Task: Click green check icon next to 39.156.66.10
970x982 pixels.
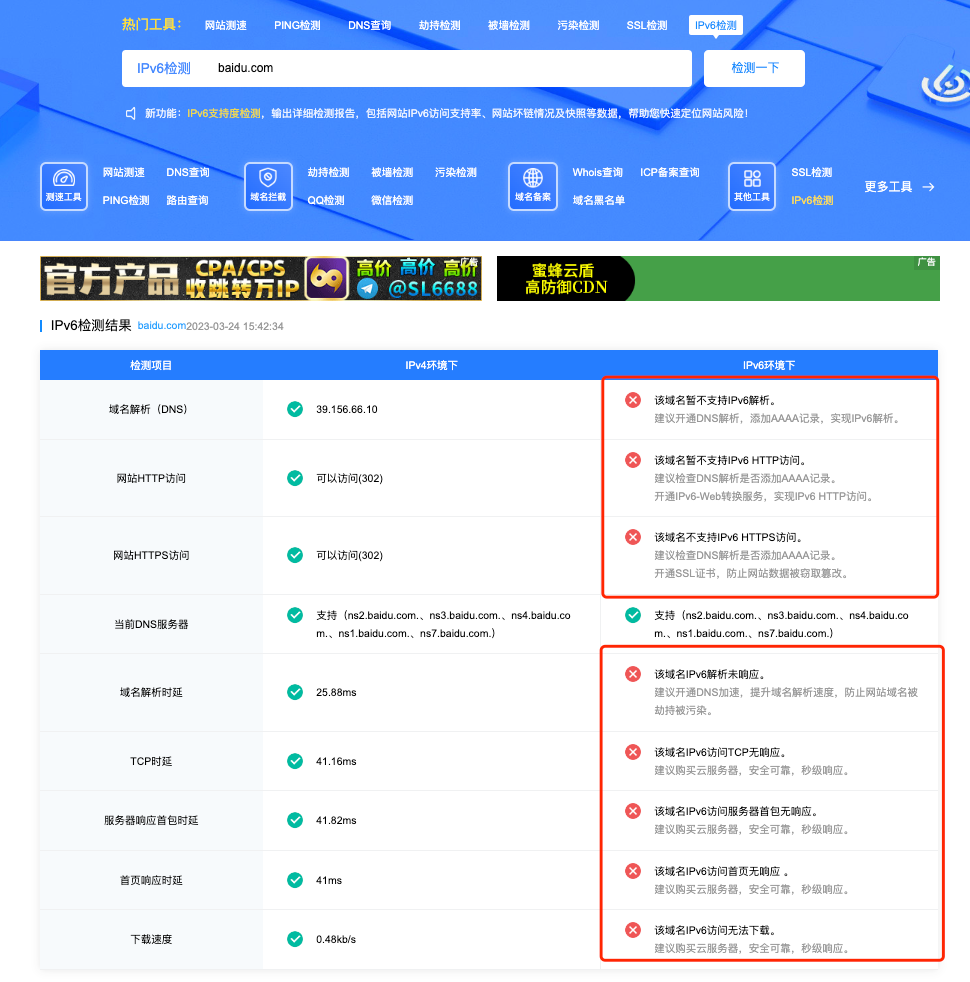Action: [x=295, y=409]
